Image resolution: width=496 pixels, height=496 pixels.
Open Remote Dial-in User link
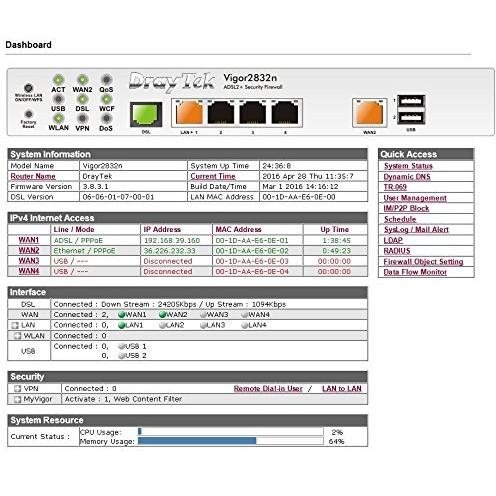point(268,389)
